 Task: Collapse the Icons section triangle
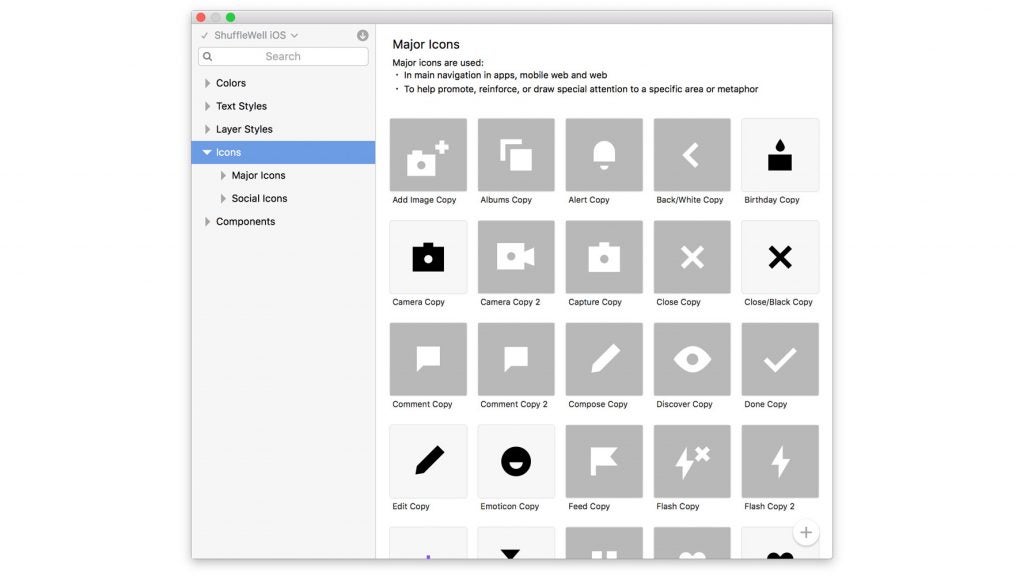207,152
